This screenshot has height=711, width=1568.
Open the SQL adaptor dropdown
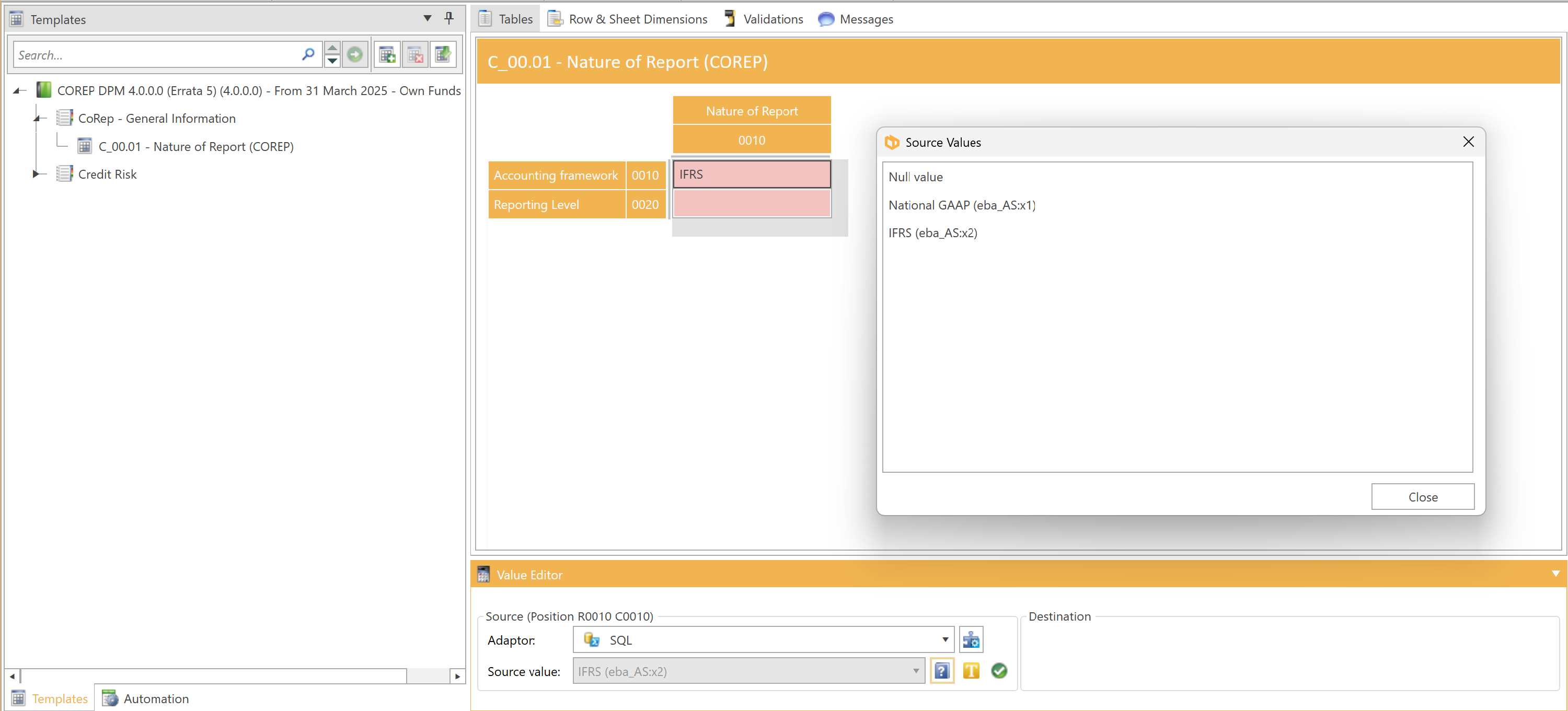944,640
